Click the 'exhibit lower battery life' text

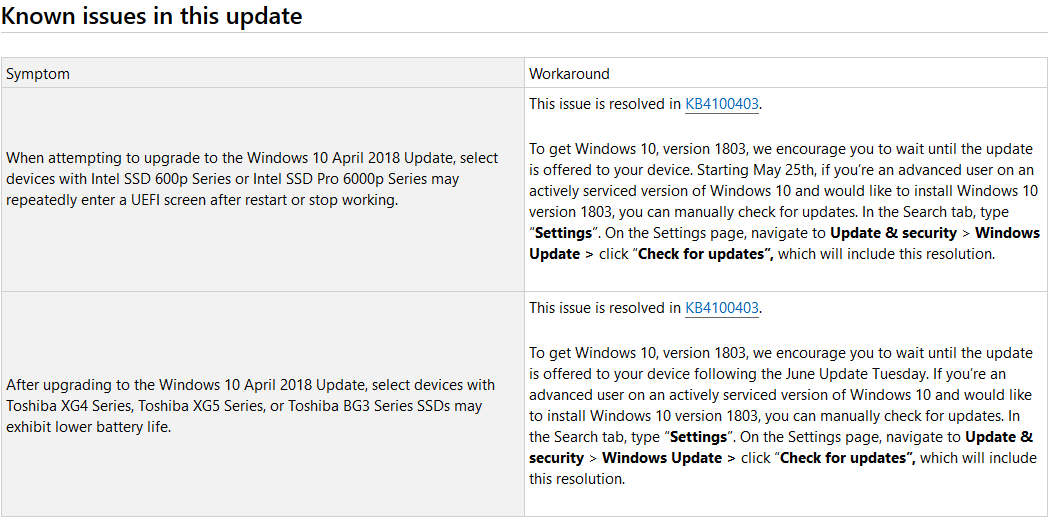[x=88, y=427]
